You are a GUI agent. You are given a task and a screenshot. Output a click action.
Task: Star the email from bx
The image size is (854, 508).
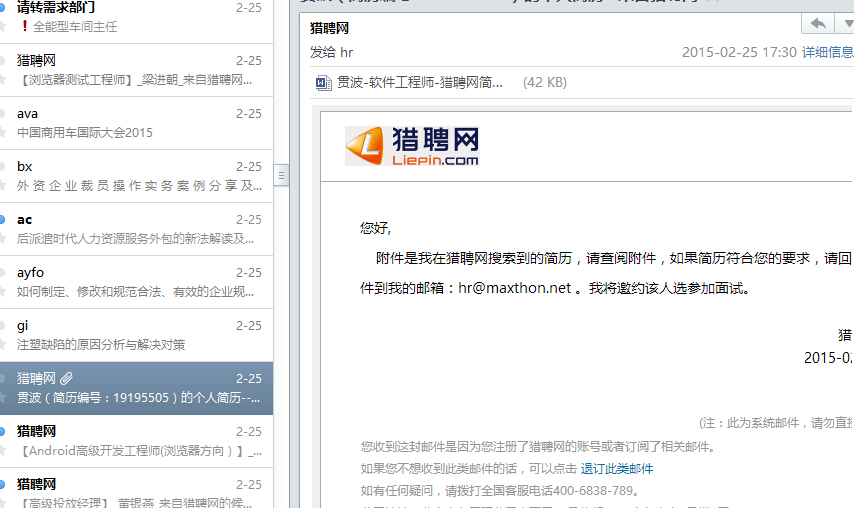point(2,185)
